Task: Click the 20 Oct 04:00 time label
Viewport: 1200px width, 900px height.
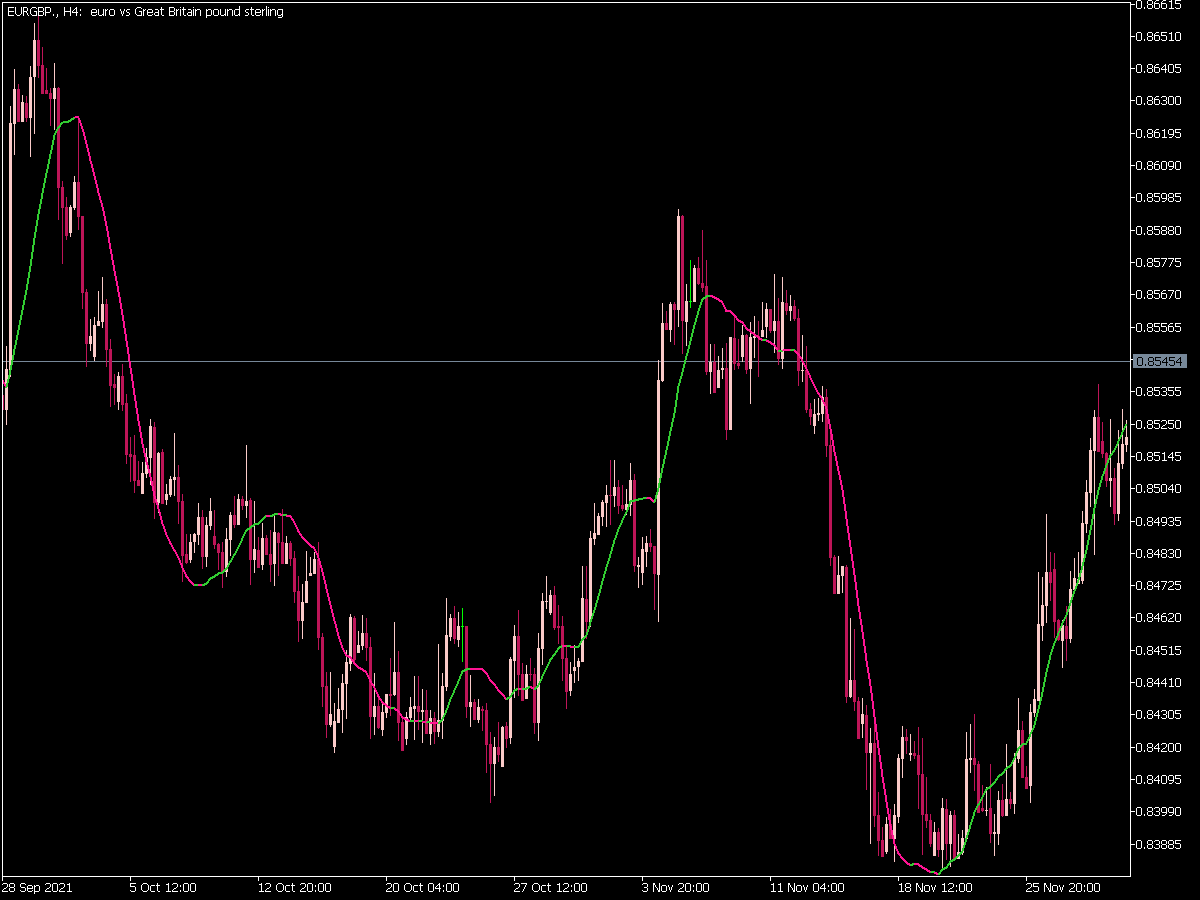Action: pos(423,887)
